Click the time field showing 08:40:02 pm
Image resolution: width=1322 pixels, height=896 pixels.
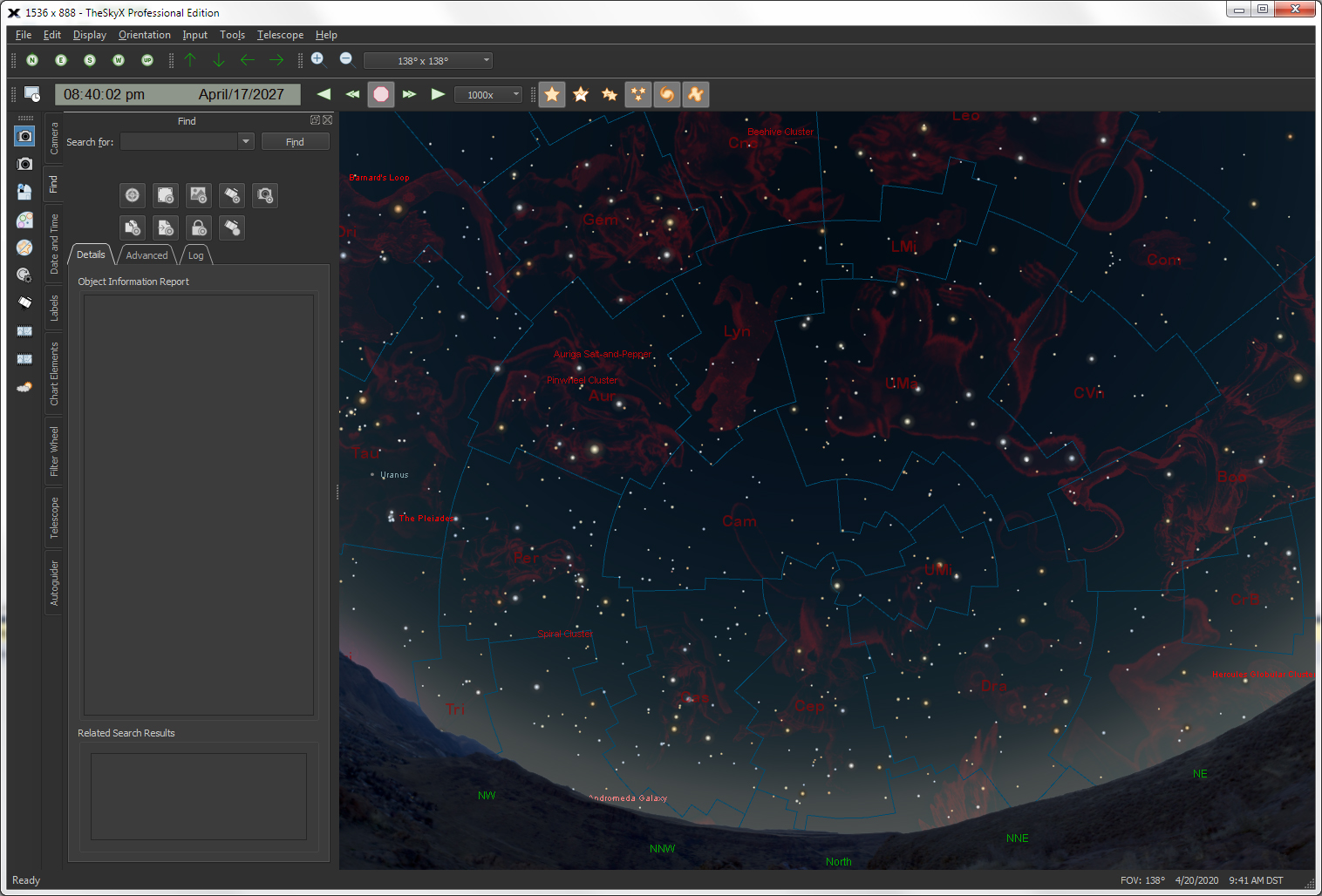point(105,94)
